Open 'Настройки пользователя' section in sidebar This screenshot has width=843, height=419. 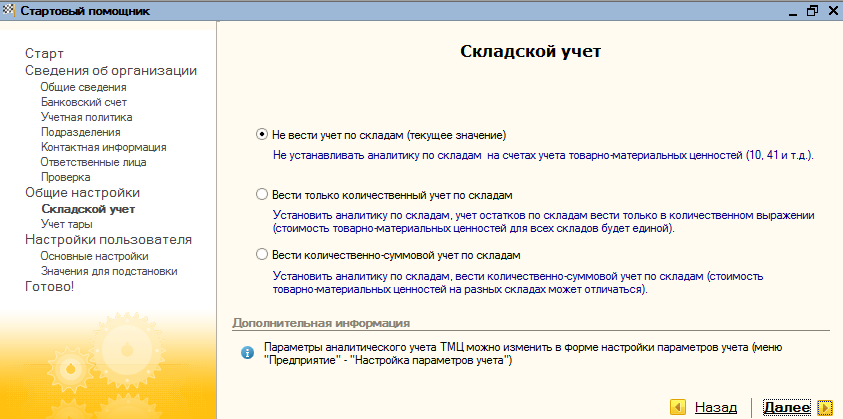[108, 239]
